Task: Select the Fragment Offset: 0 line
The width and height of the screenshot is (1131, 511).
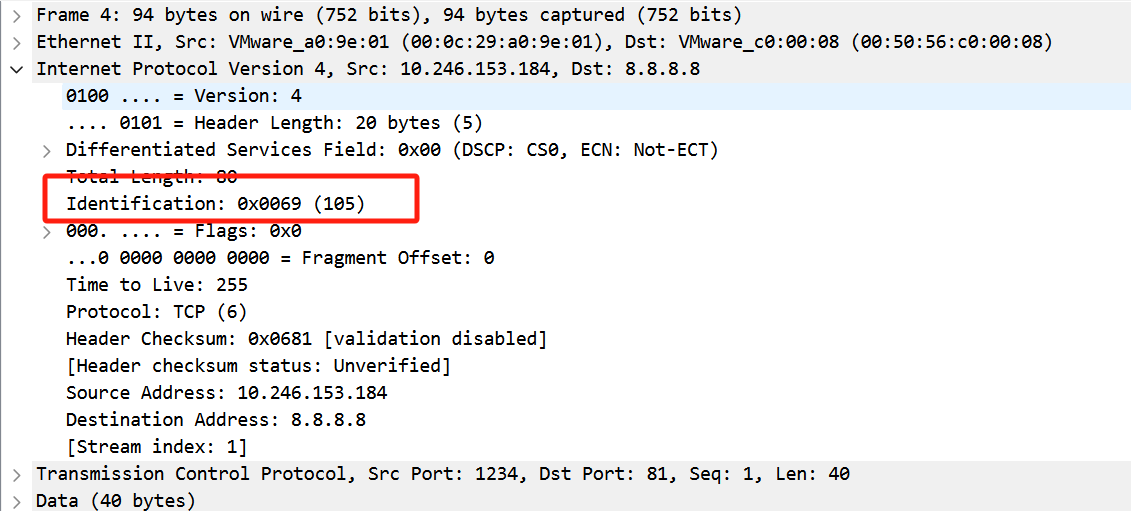Action: tap(280, 258)
